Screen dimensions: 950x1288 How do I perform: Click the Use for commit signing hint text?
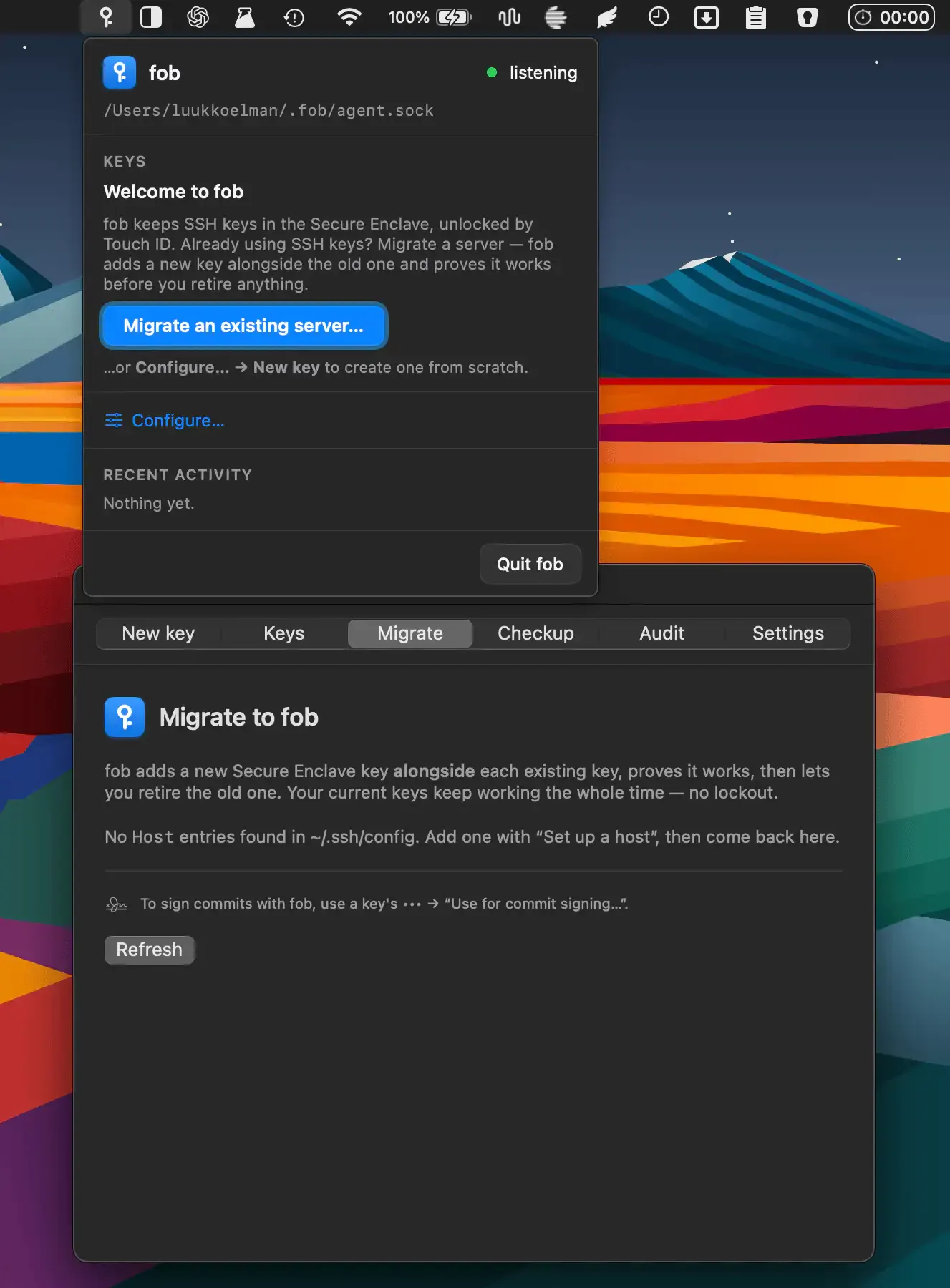coord(384,904)
